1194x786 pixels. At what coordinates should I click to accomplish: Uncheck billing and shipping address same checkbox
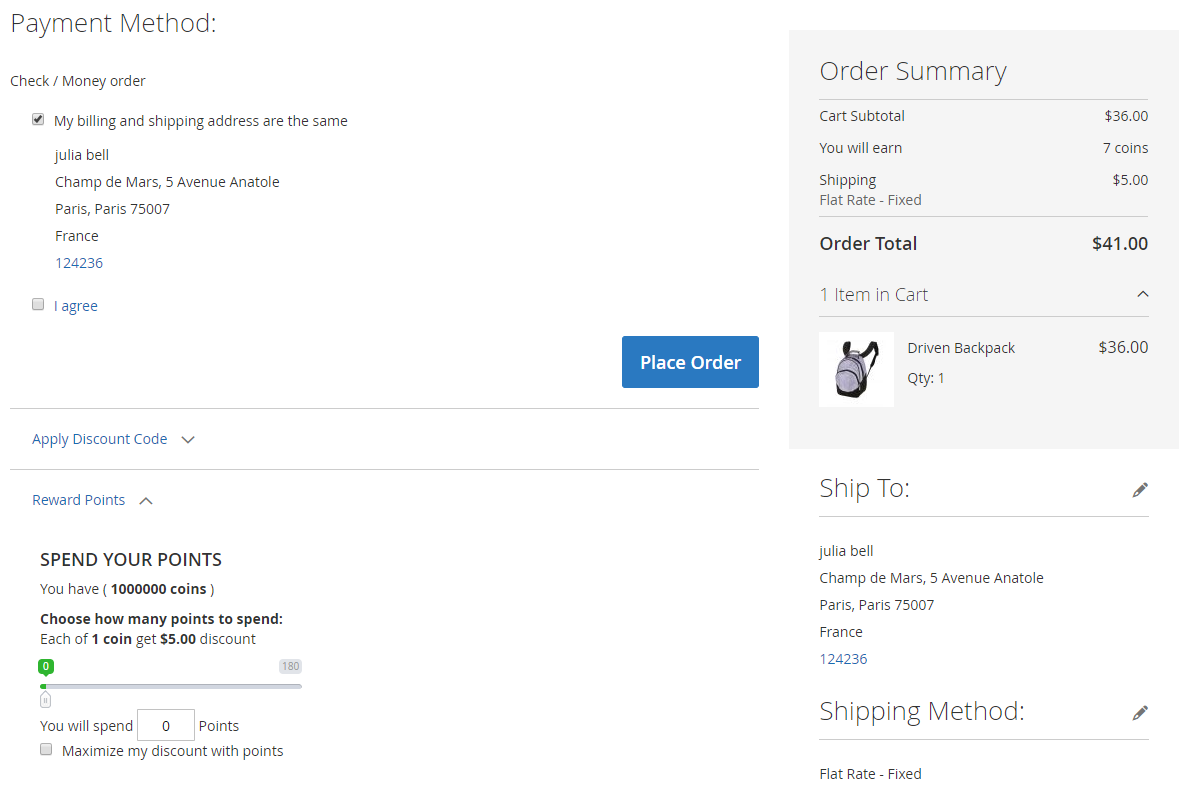coord(38,120)
